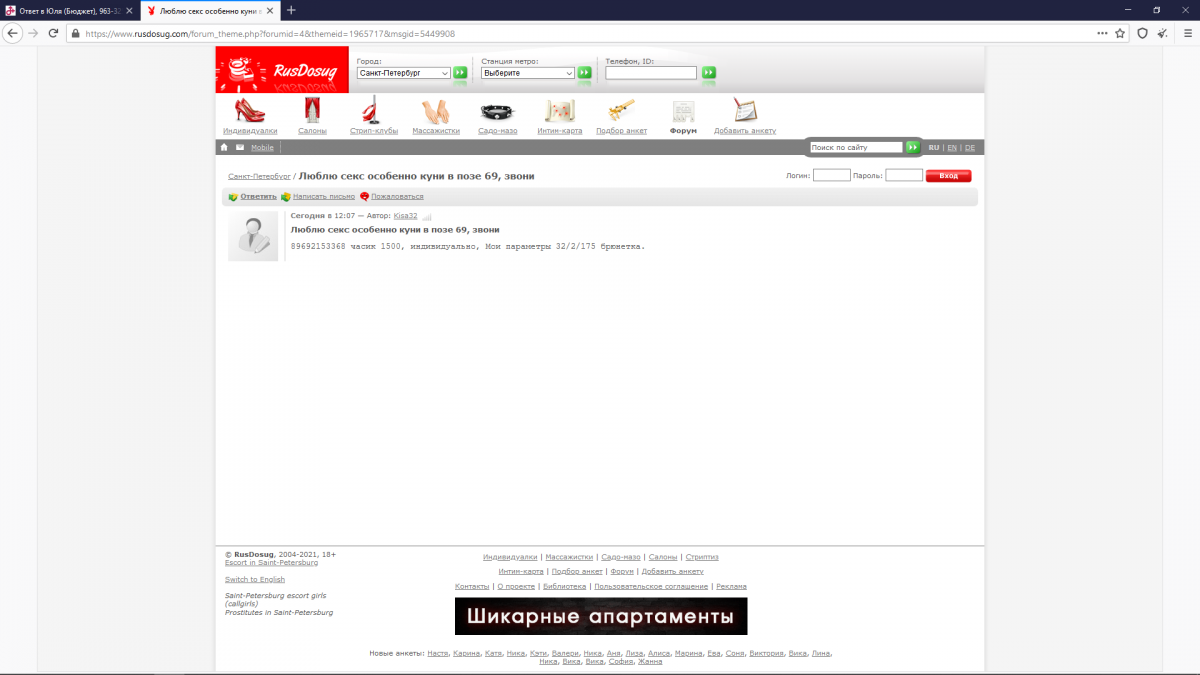Click the Логин input field
1200x675 pixels.
pos(831,175)
